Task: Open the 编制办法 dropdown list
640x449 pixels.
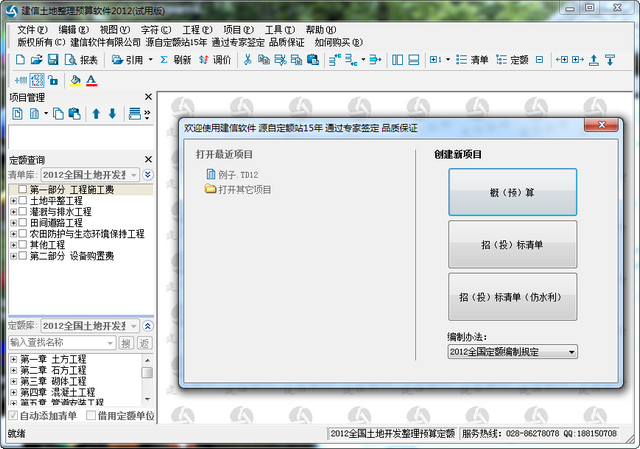Action: point(513,352)
